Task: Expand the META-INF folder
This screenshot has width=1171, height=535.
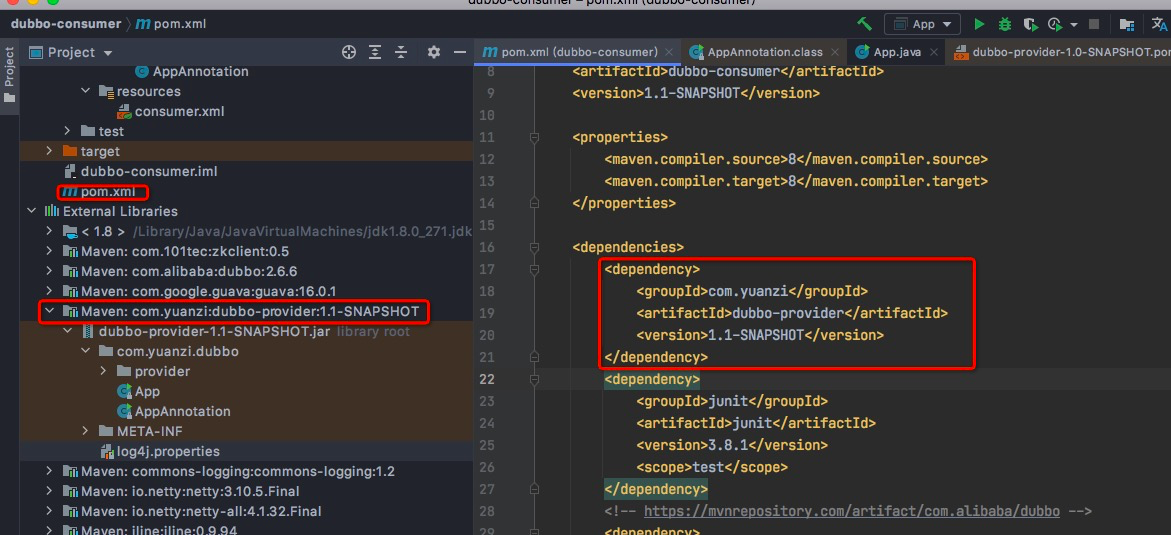Action: coord(85,431)
